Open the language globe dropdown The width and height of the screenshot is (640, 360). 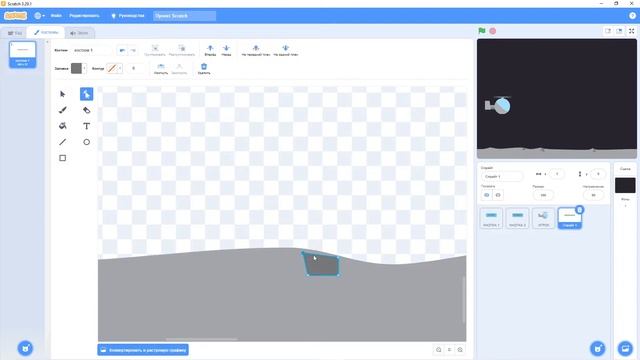coord(39,16)
